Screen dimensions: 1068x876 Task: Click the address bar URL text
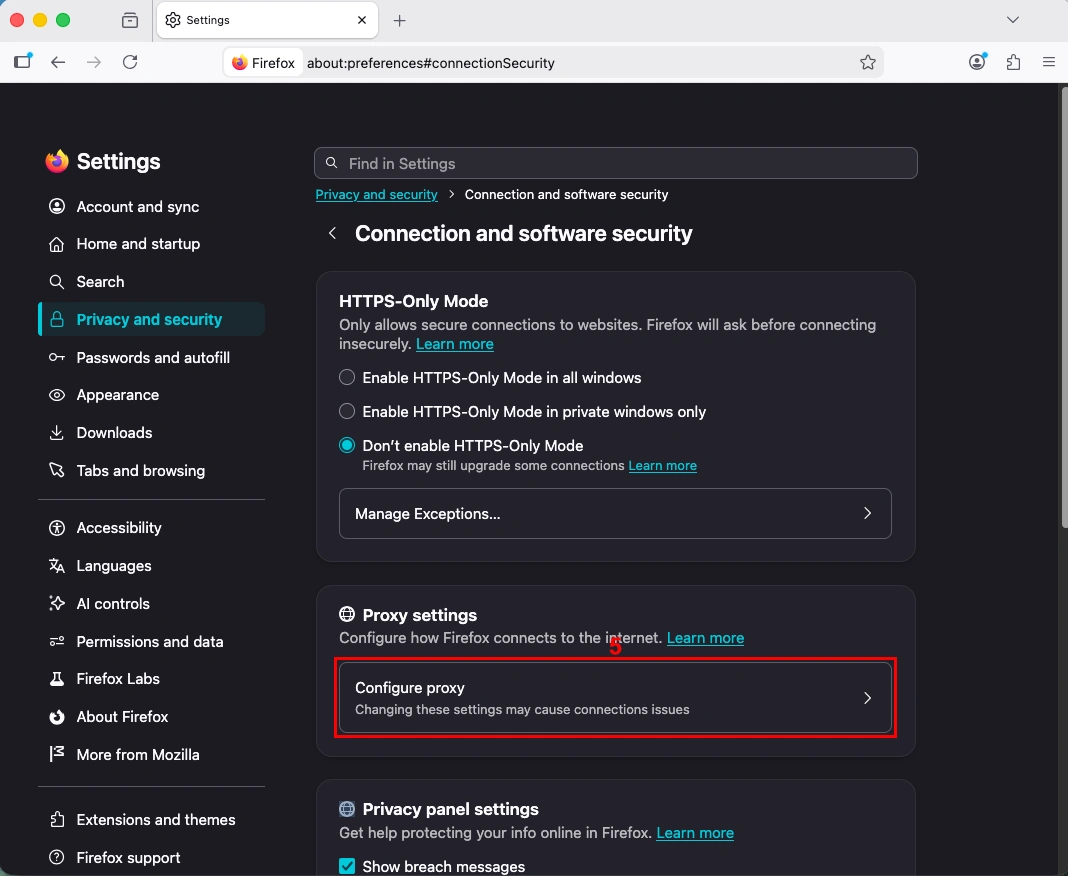(430, 63)
